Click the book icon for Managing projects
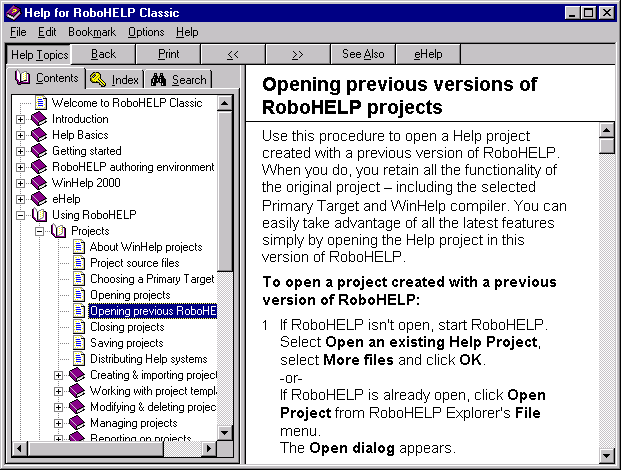 76,423
